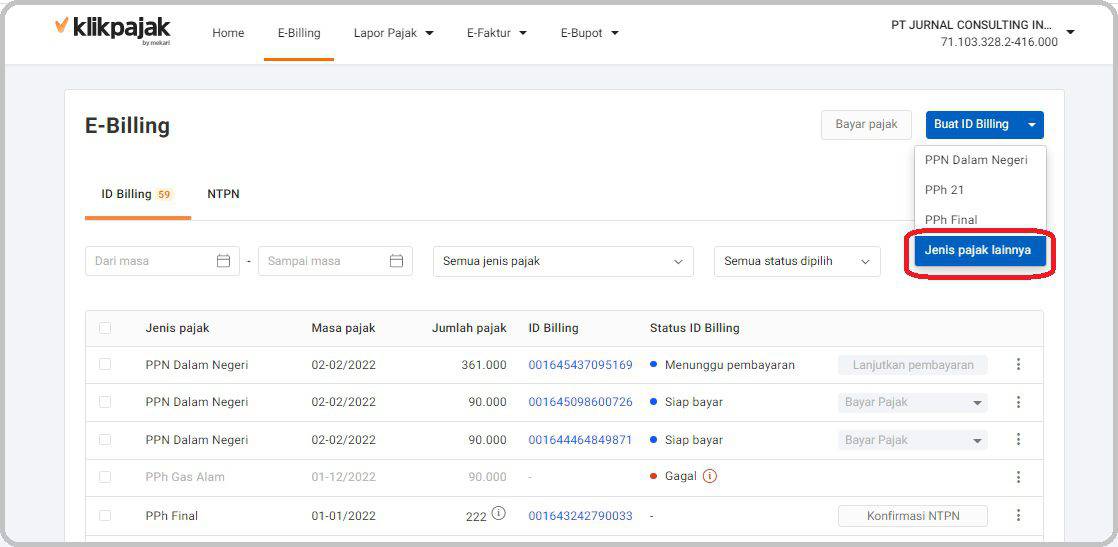1118x547 pixels.
Task: Open three-dot menu for ID 001645437095169
Action: tap(1018, 364)
